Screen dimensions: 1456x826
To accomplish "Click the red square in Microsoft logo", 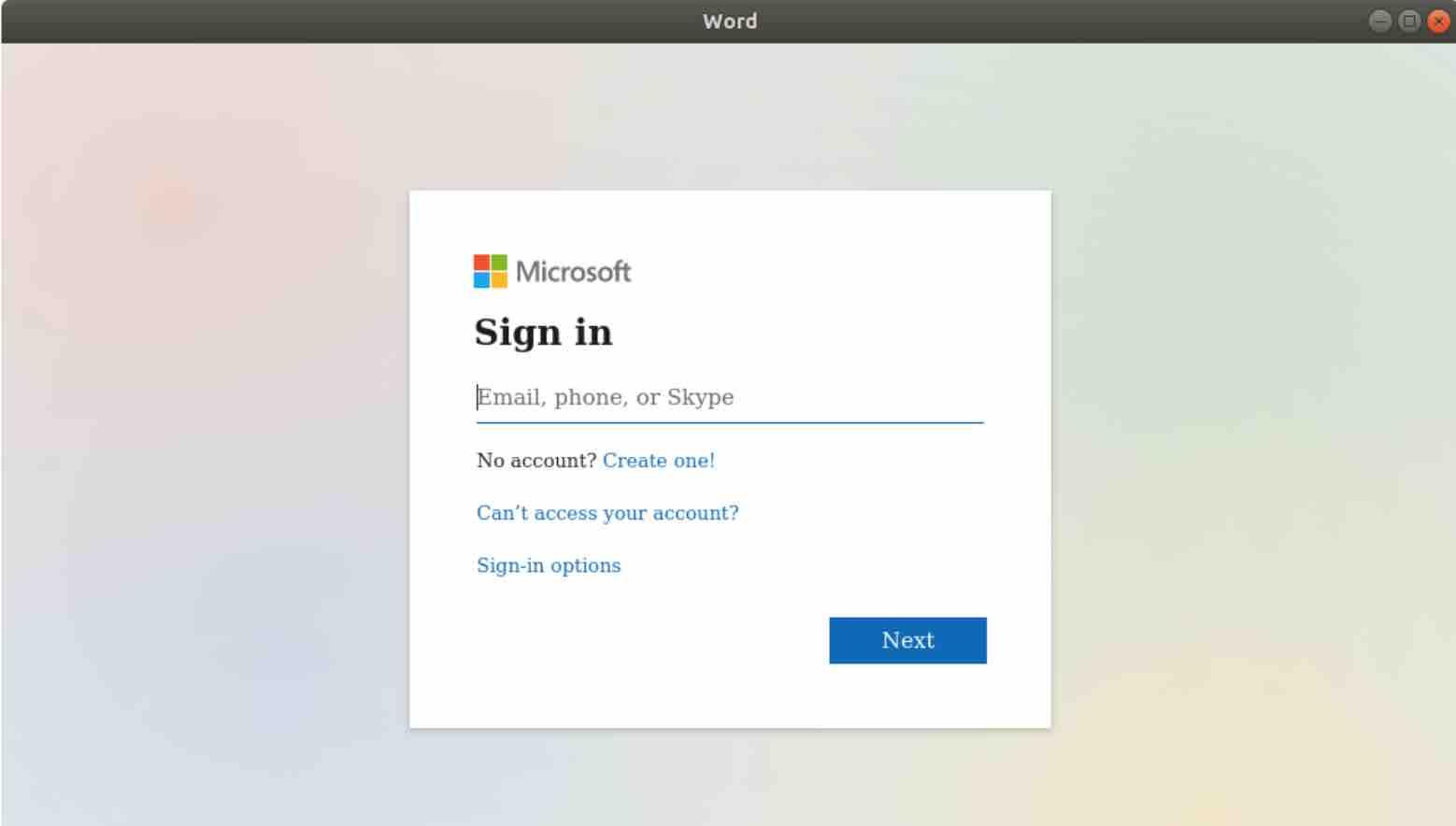I will [481, 263].
